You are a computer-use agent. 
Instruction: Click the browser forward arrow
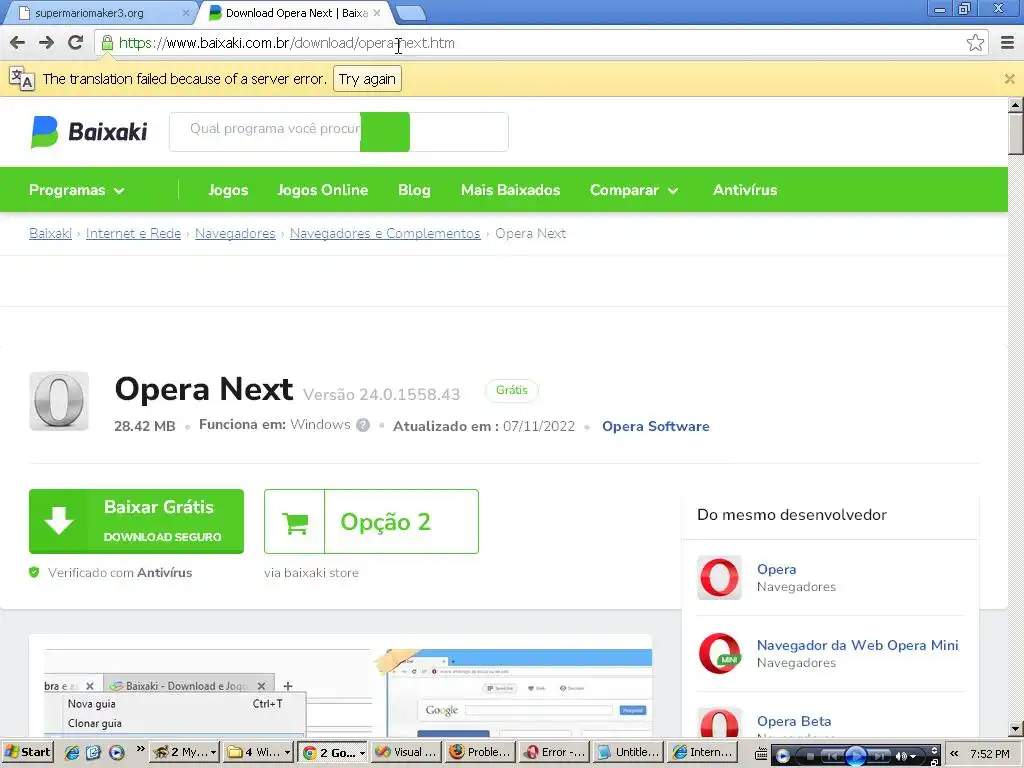coord(46,43)
